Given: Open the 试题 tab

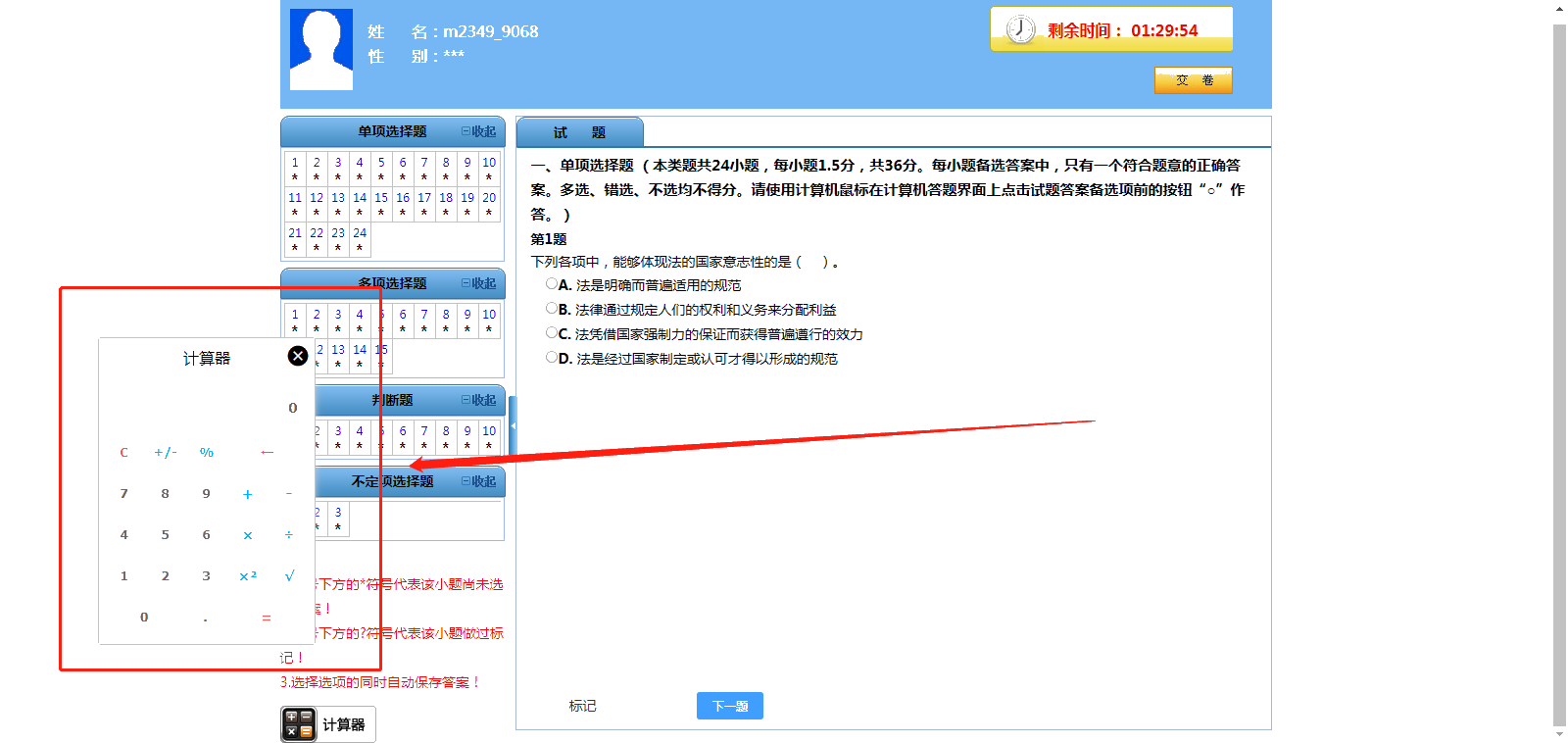Looking at the screenshot, I should tap(579, 132).
